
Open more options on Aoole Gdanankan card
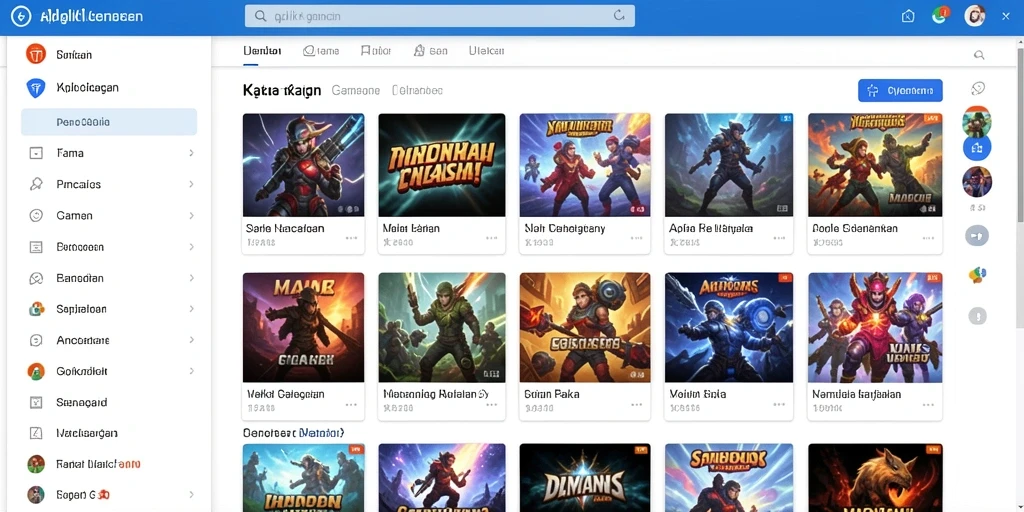928,238
